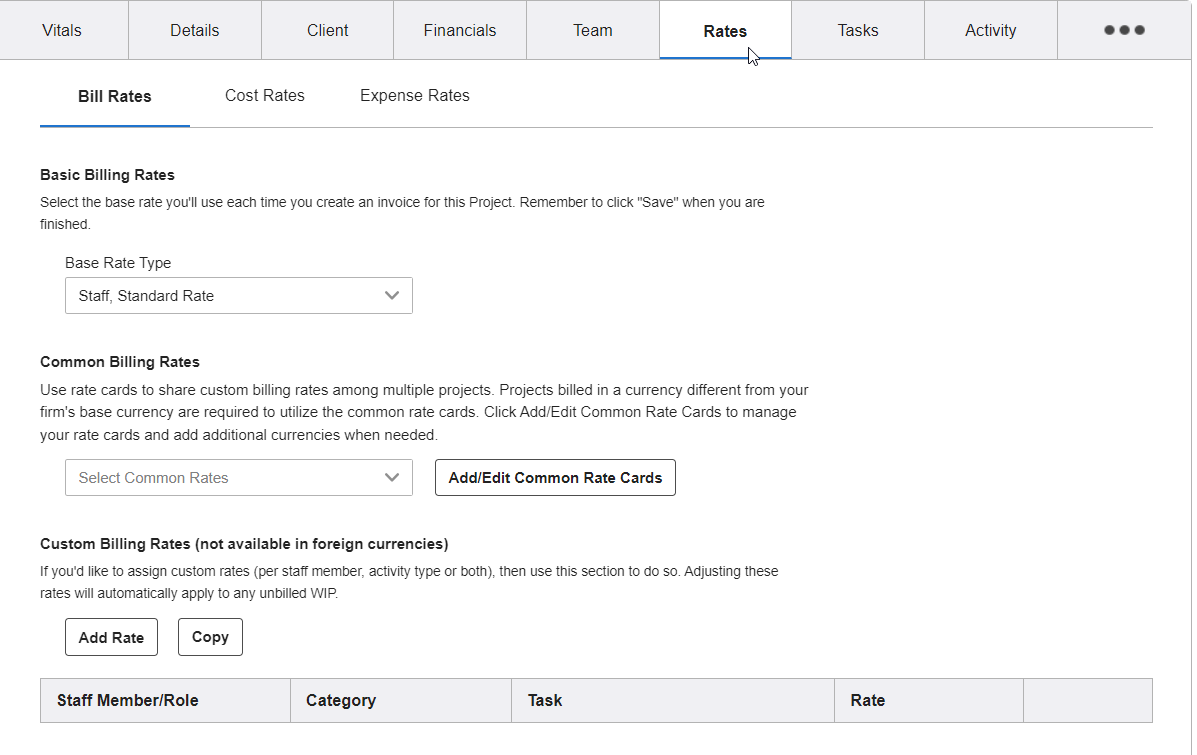Viewport: 1197px width, 755px height.
Task: Open the Details tab
Action: tap(194, 30)
